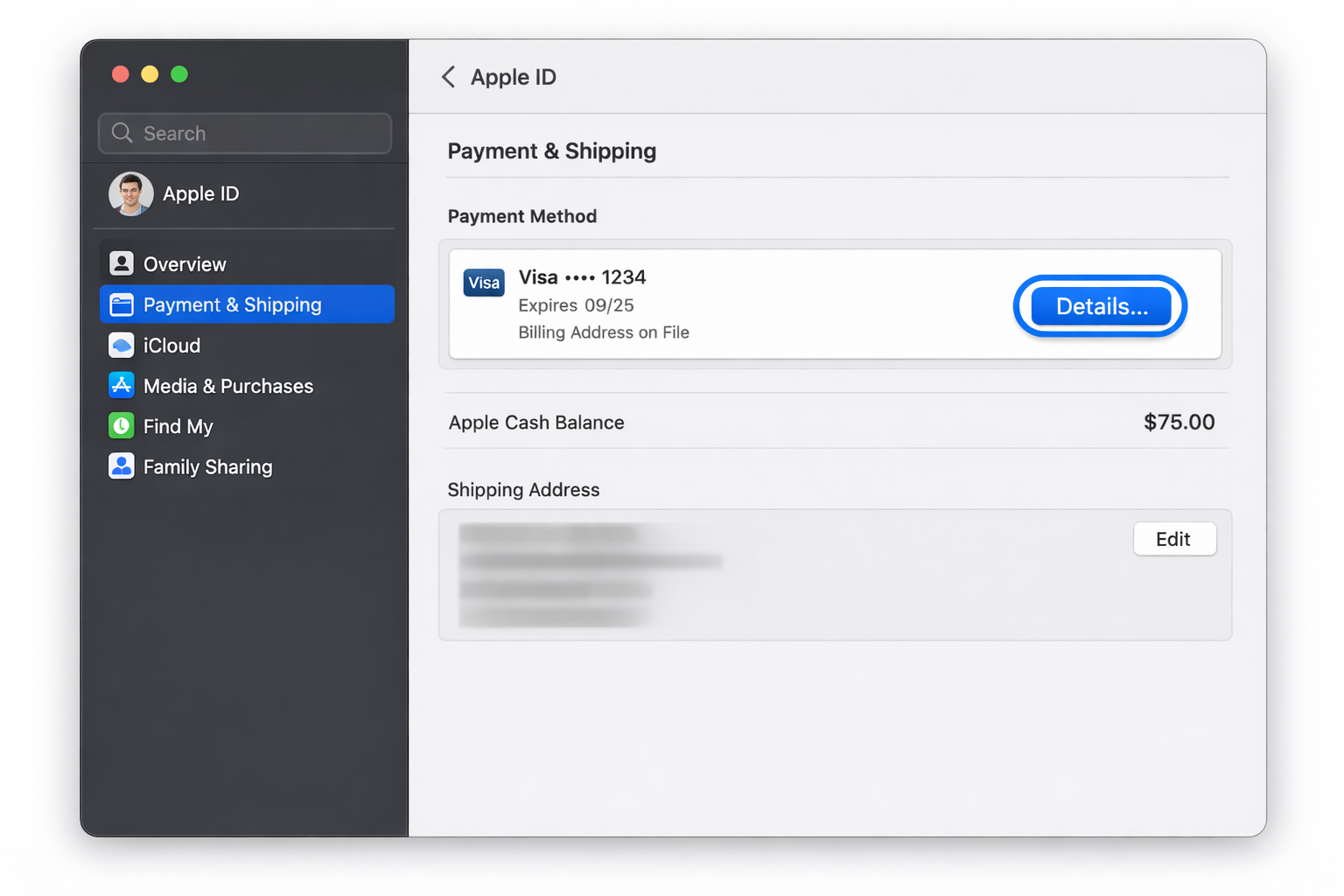This screenshot has height=896, width=1344.
Task: Click the Apple ID name in sidebar
Action: point(200,193)
